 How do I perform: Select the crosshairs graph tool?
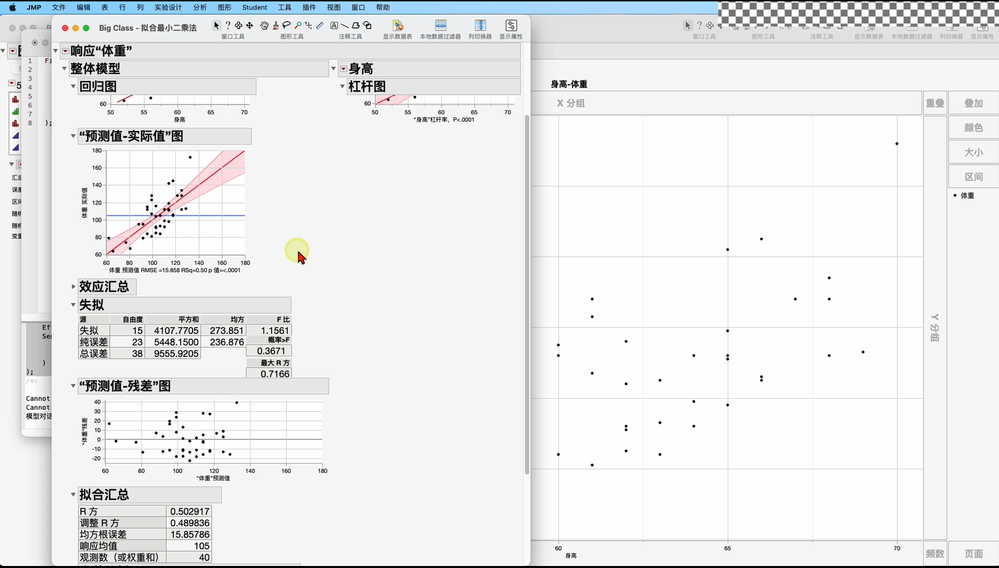pyautogui.click(x=308, y=25)
